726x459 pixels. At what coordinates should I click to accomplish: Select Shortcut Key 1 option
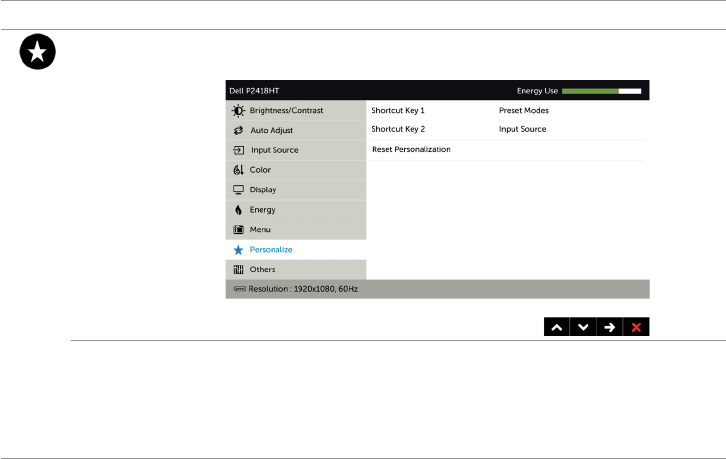click(398, 111)
